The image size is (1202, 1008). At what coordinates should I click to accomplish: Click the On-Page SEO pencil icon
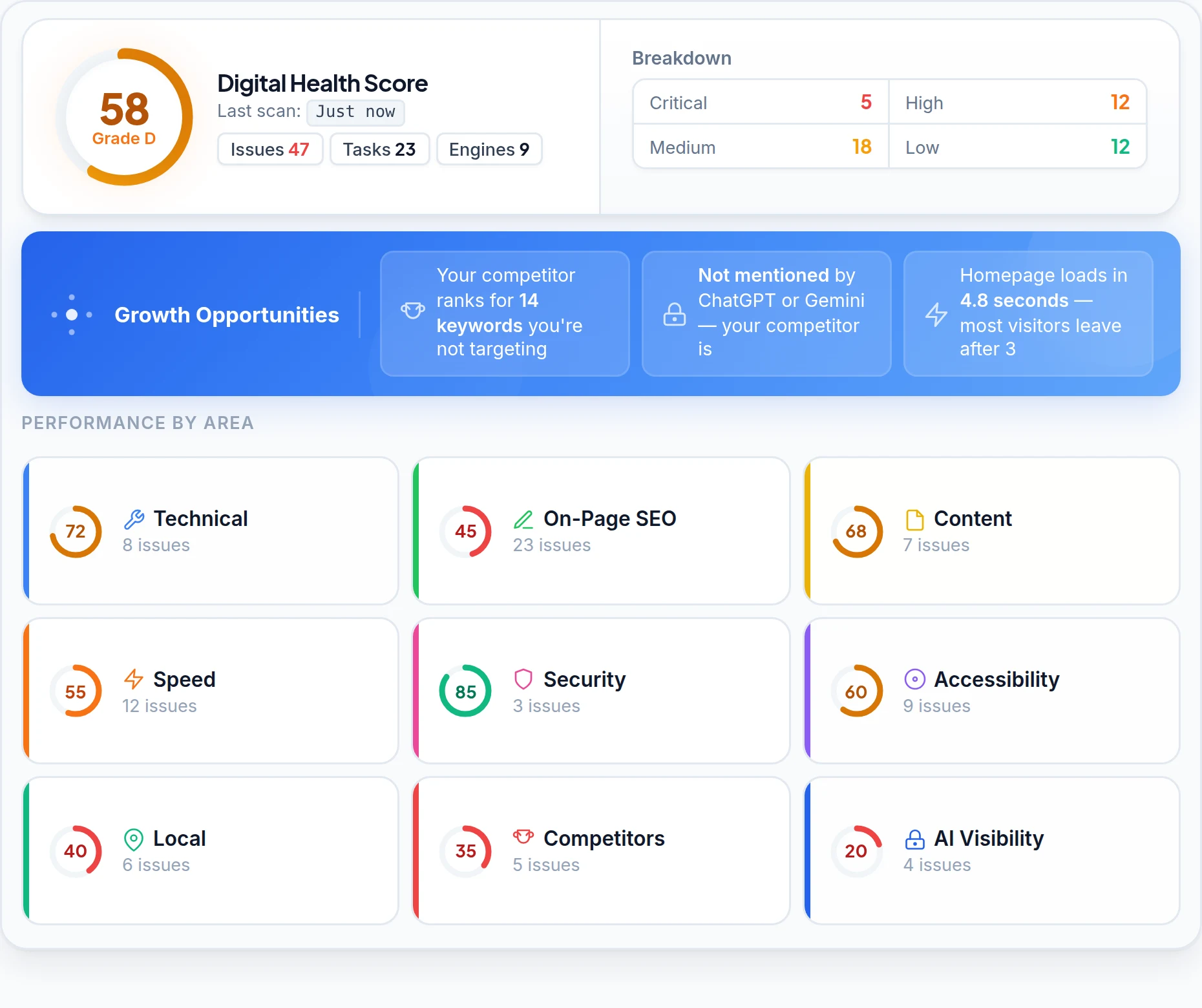[523, 519]
